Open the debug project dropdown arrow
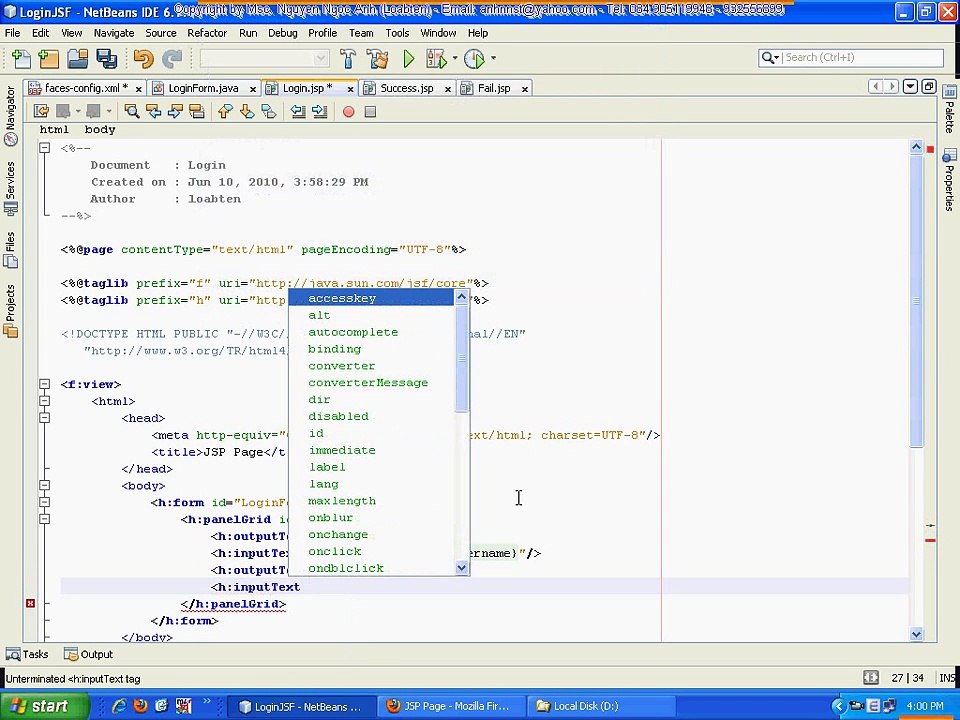 pyautogui.click(x=454, y=59)
